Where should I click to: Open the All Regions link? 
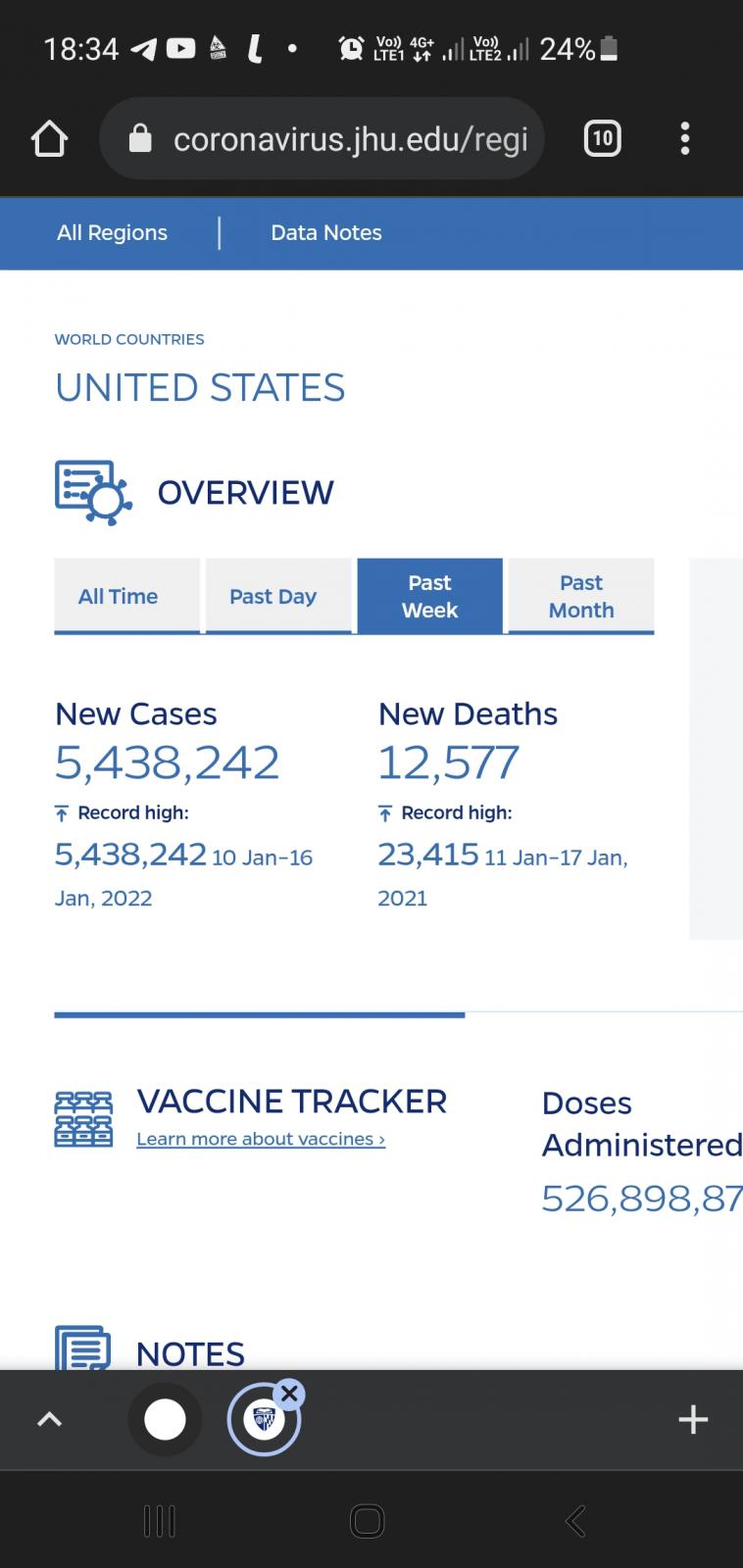(112, 233)
